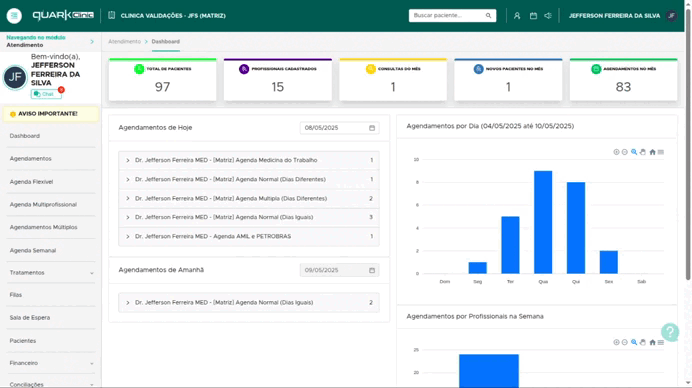Screen dimensions: 692x388
Task: Open the chart menu on Agendamentos por Dia chart
Action: [x=661, y=152]
